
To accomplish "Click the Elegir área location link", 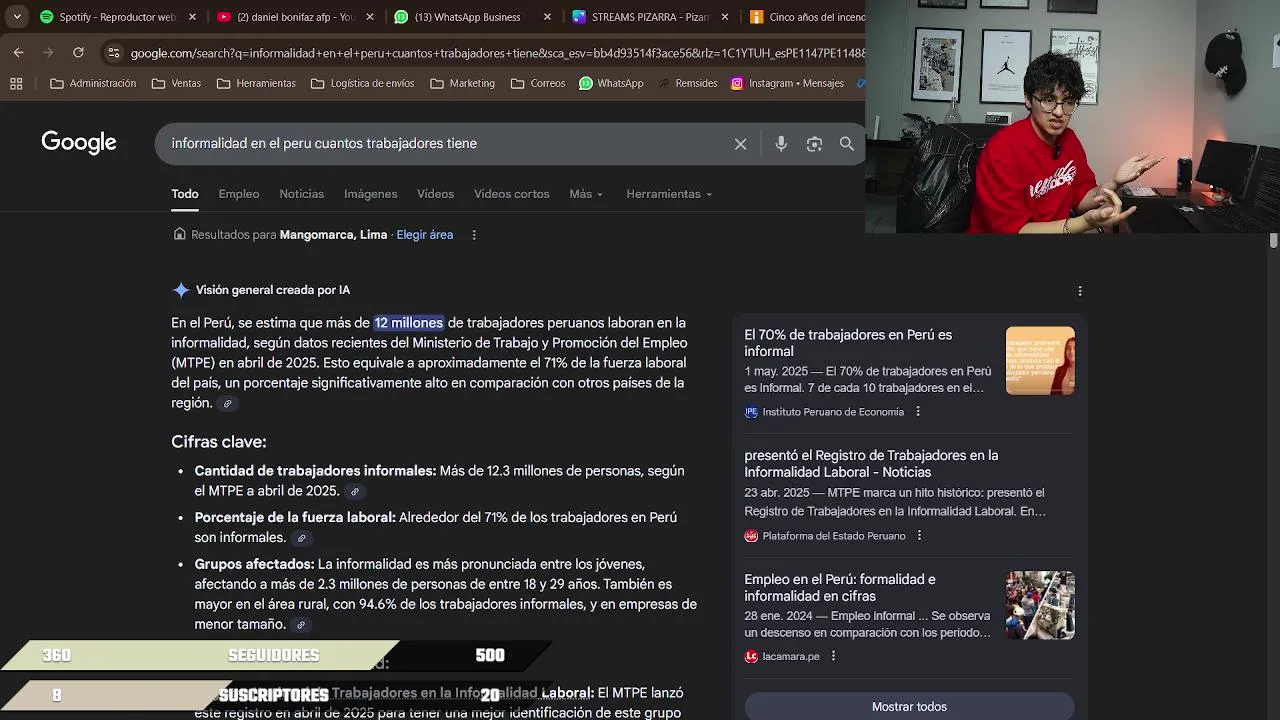I will pos(425,235).
